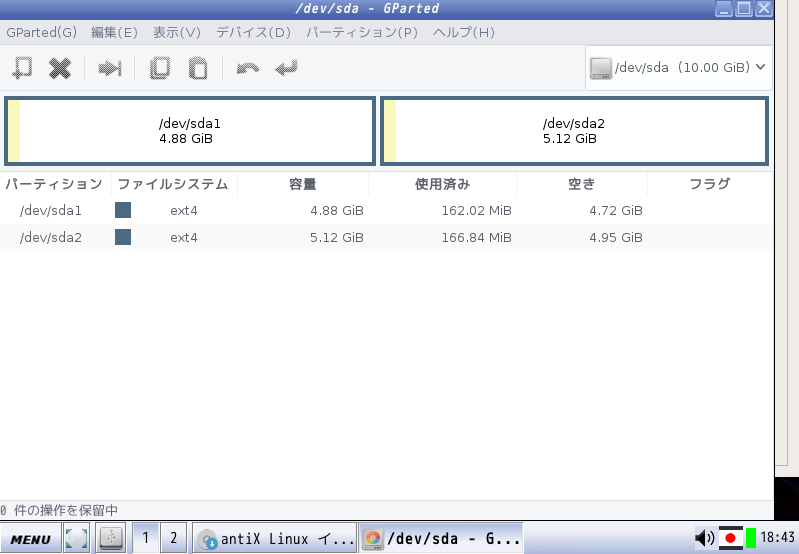Click the red Delete partition icon

pyautogui.click(x=60, y=68)
